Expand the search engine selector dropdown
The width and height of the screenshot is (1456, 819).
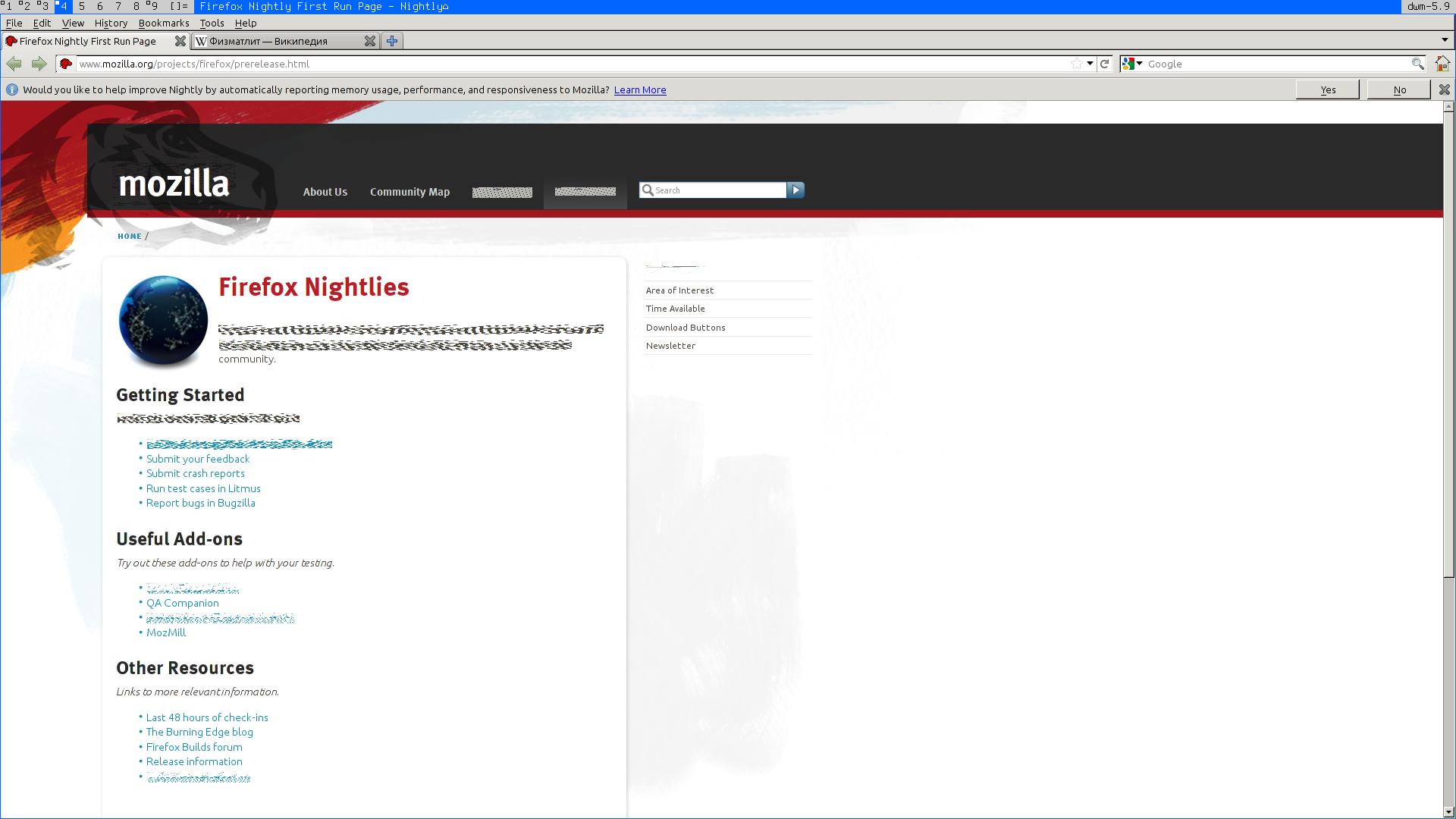tap(1132, 64)
